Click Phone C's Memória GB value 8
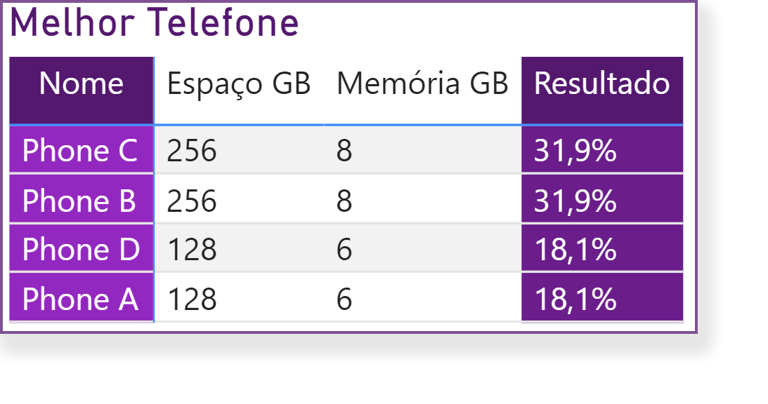768x404 pixels. pos(344,151)
